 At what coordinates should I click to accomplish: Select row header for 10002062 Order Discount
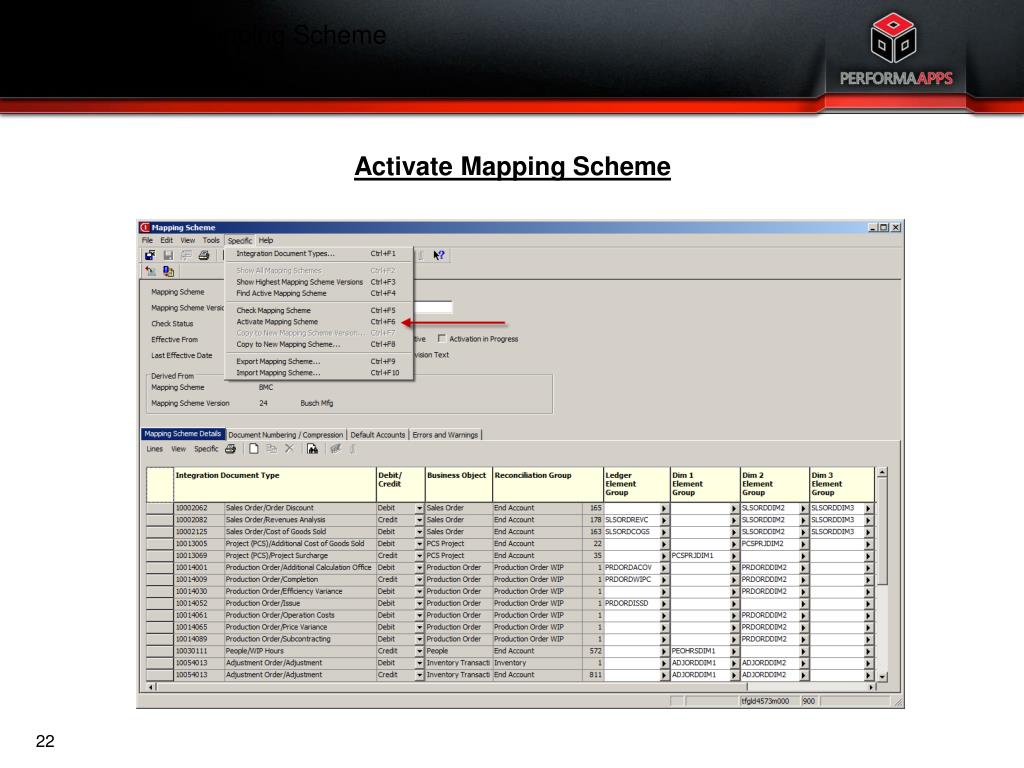tap(159, 509)
